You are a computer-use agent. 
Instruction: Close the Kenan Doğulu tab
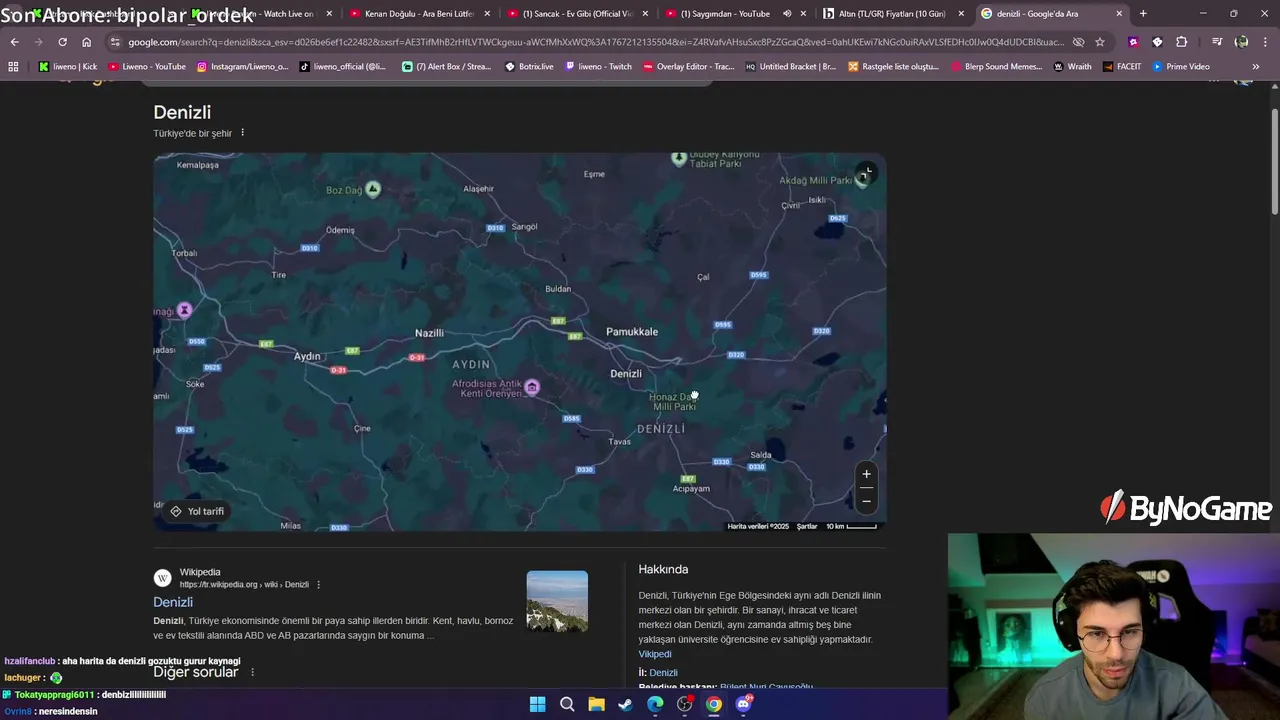point(487,14)
